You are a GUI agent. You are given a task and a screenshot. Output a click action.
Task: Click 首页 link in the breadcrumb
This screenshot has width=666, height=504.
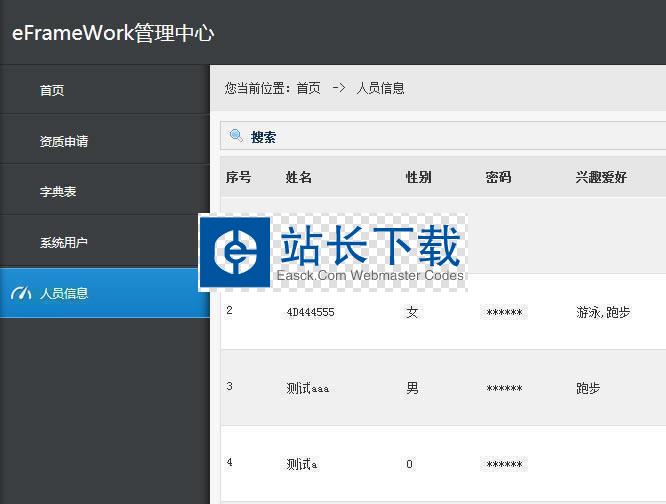(x=308, y=88)
